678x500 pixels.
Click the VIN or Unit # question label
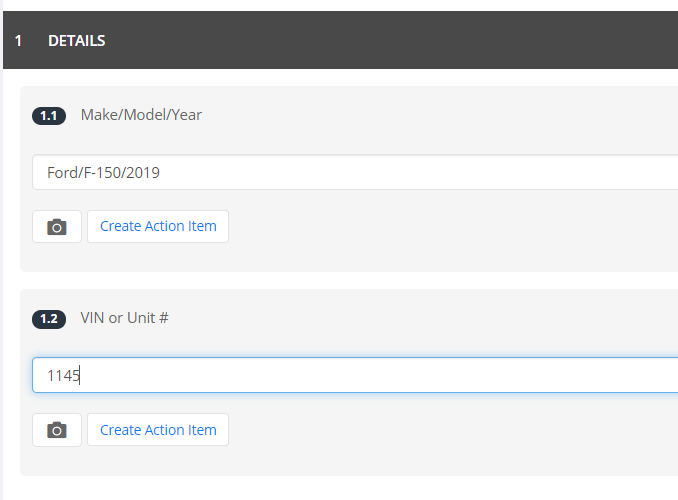click(x=124, y=318)
